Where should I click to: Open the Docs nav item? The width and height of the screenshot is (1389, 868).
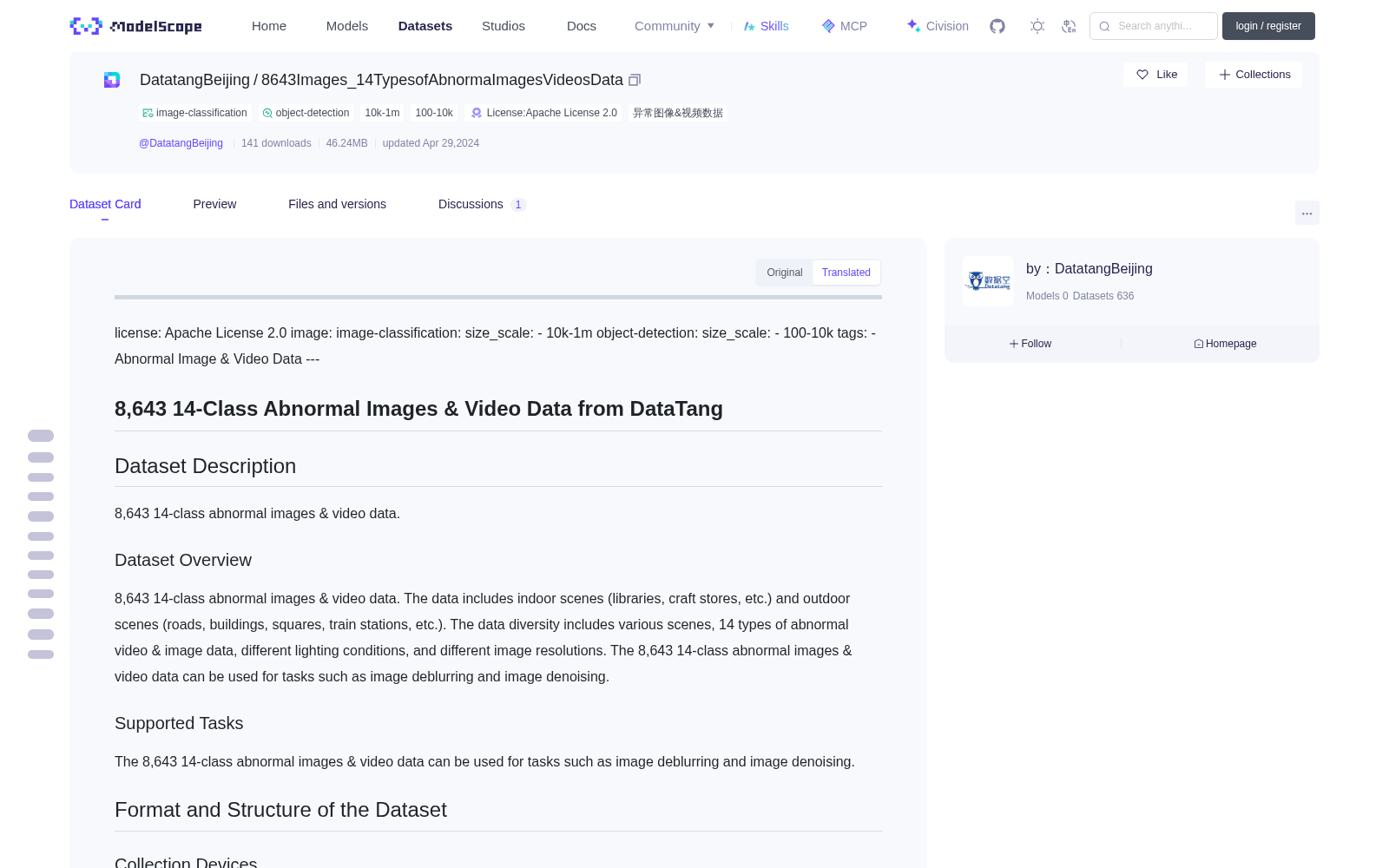(x=582, y=26)
